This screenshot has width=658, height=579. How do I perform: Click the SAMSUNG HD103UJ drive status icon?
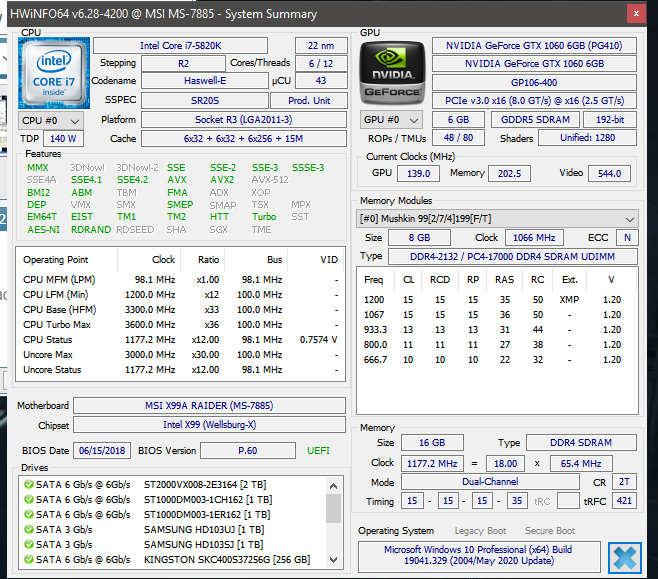click(29, 529)
